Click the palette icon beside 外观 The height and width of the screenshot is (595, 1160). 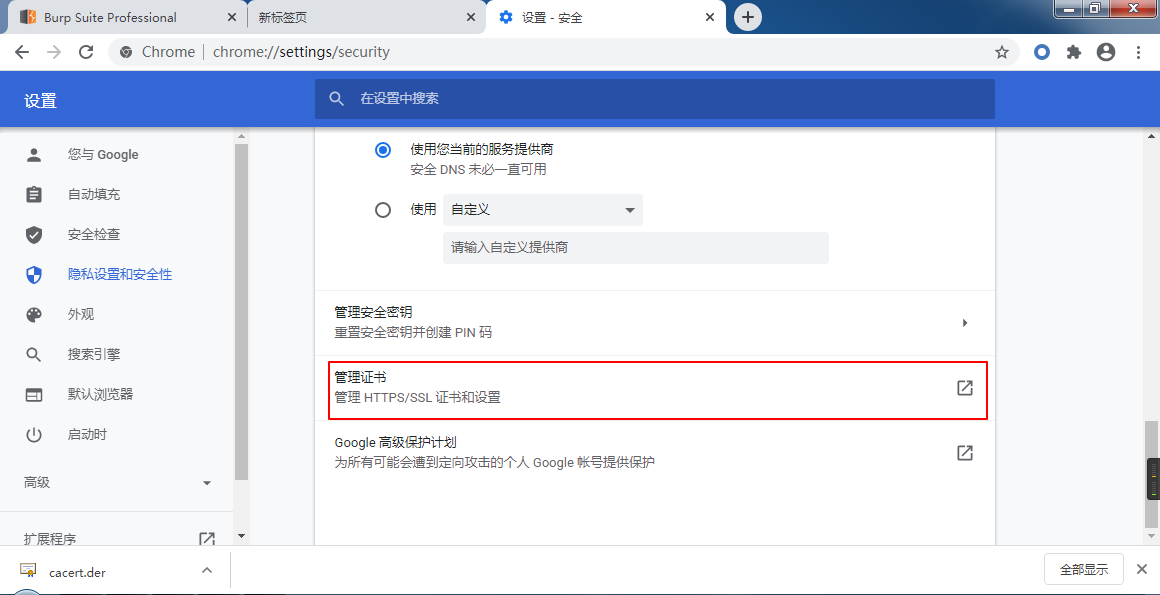click(x=34, y=315)
